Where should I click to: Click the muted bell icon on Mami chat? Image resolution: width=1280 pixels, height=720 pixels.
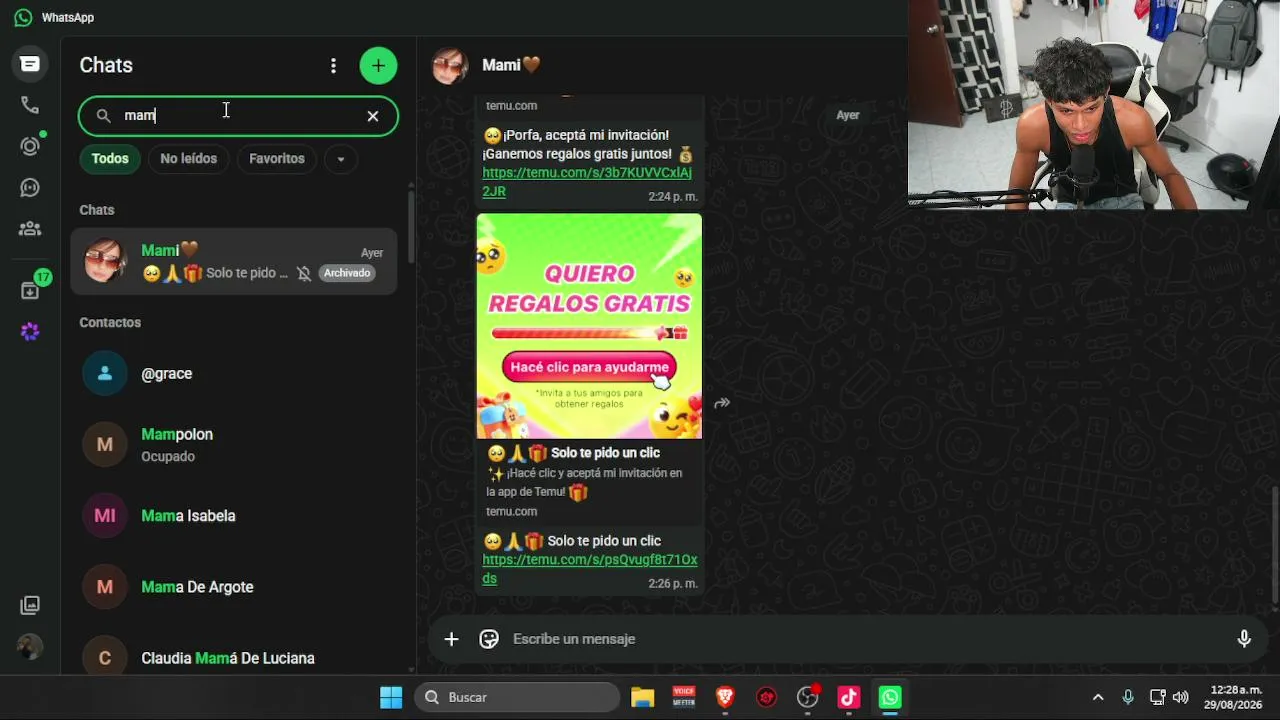tap(304, 273)
